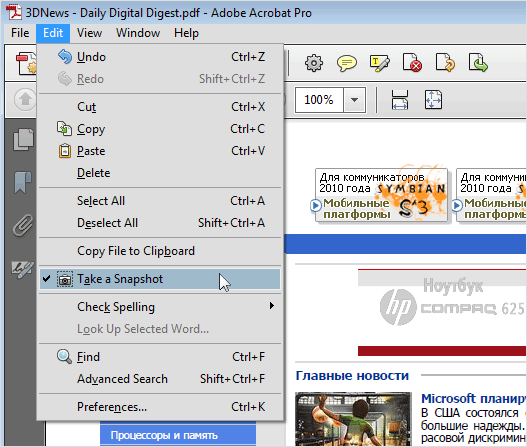The width and height of the screenshot is (527, 447).
Task: Choose Copy File to Clipboard
Action: click(x=160, y=251)
